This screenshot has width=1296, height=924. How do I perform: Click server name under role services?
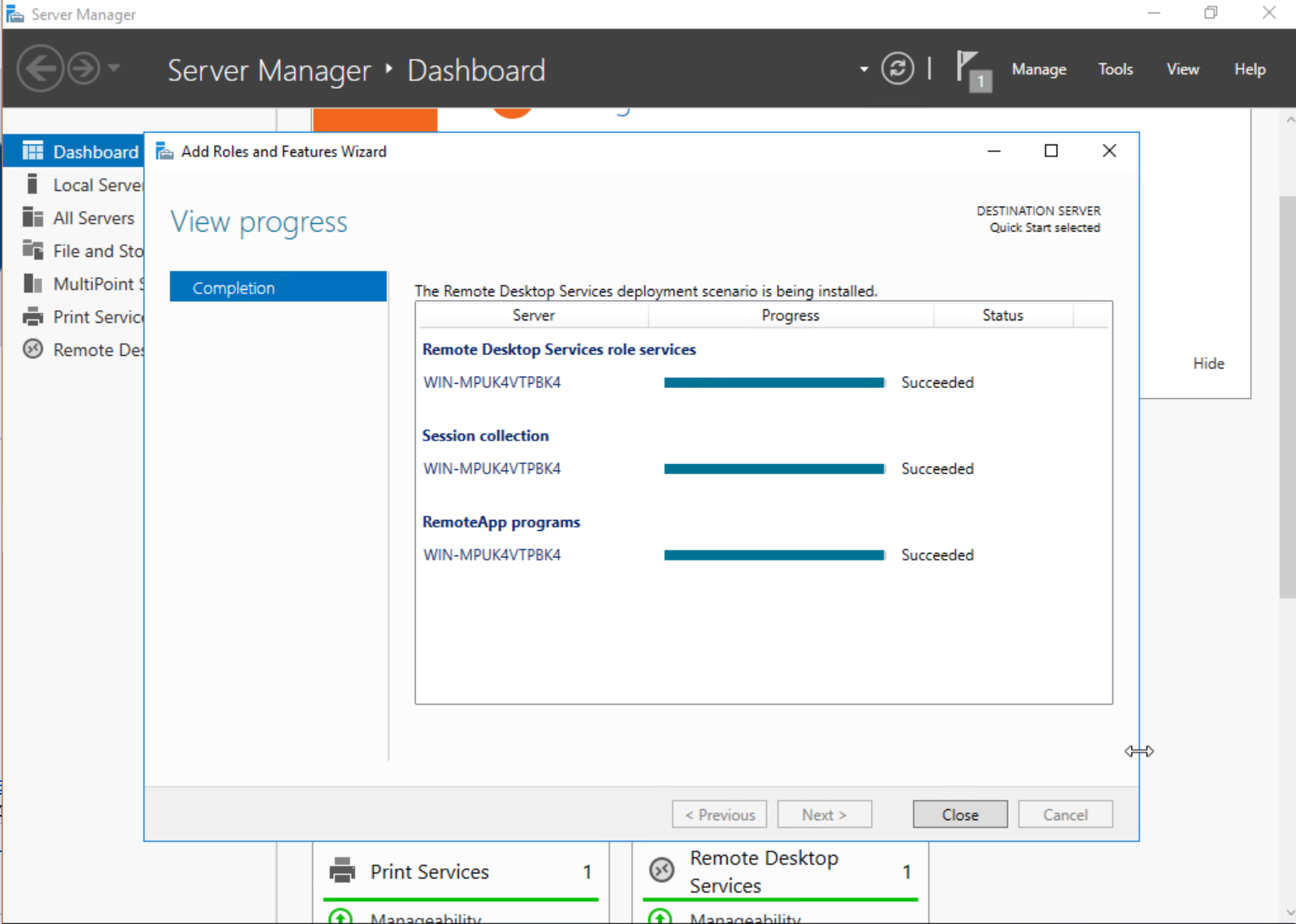492,382
